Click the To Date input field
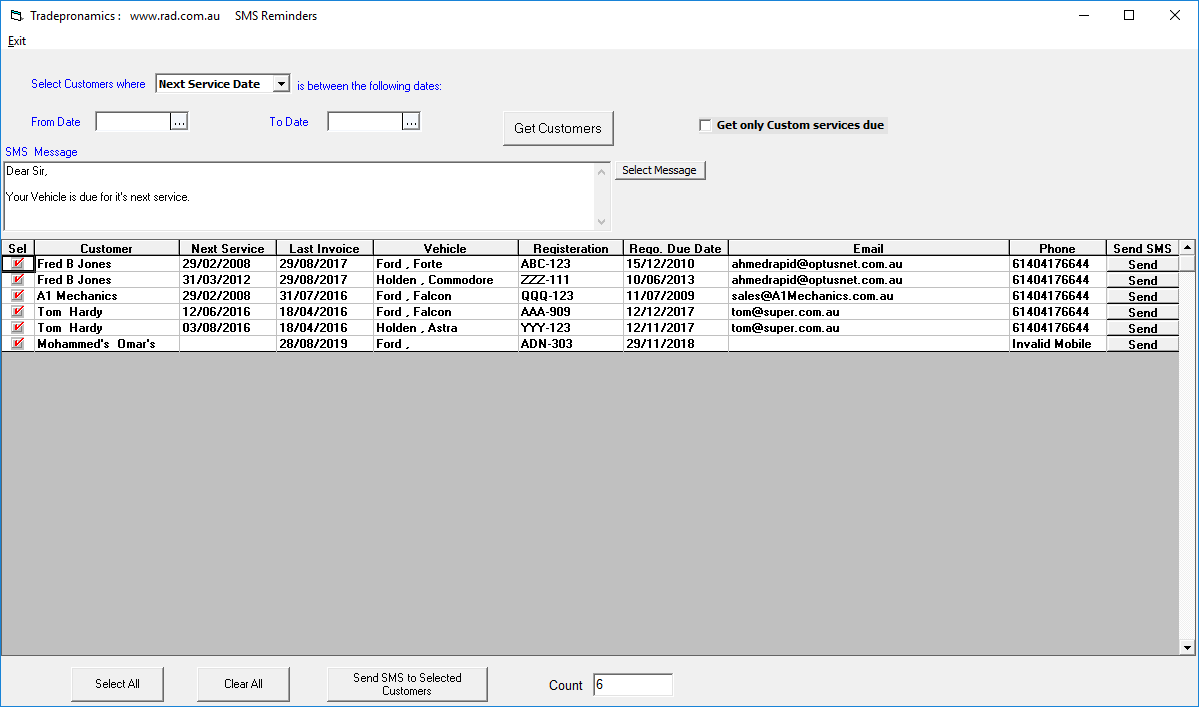The image size is (1199, 707). pos(365,122)
